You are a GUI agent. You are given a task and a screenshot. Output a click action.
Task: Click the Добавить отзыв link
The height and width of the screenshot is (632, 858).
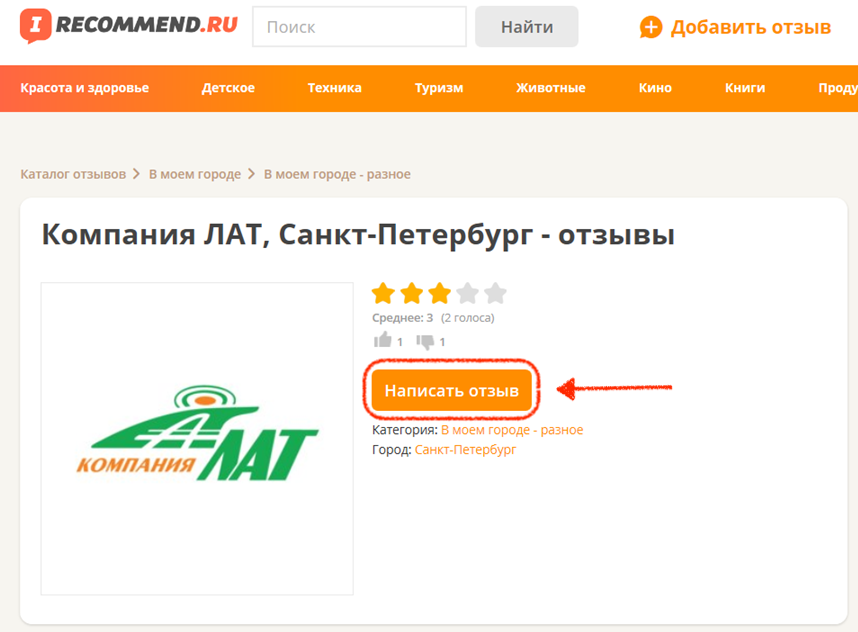coord(751,27)
